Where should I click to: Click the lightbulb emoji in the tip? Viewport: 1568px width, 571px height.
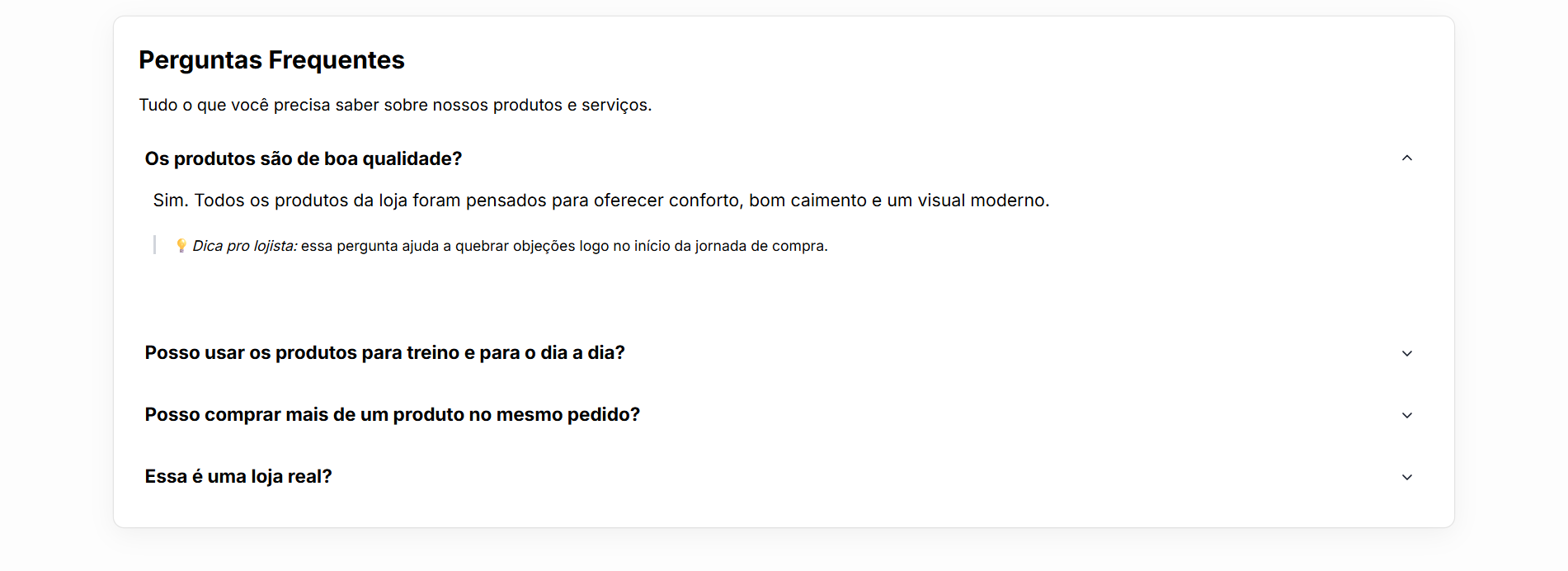tap(181, 246)
